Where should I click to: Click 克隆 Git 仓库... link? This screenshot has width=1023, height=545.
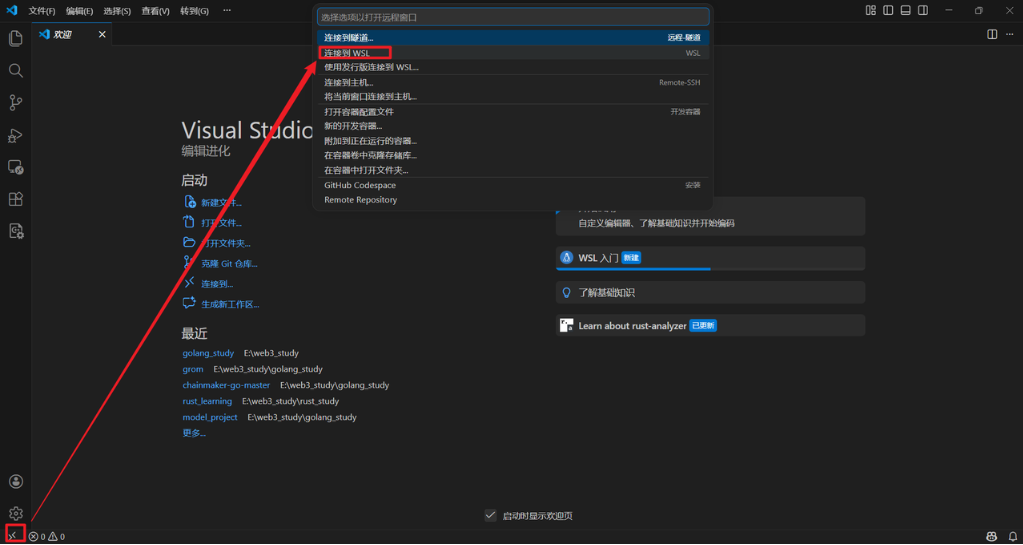229,264
